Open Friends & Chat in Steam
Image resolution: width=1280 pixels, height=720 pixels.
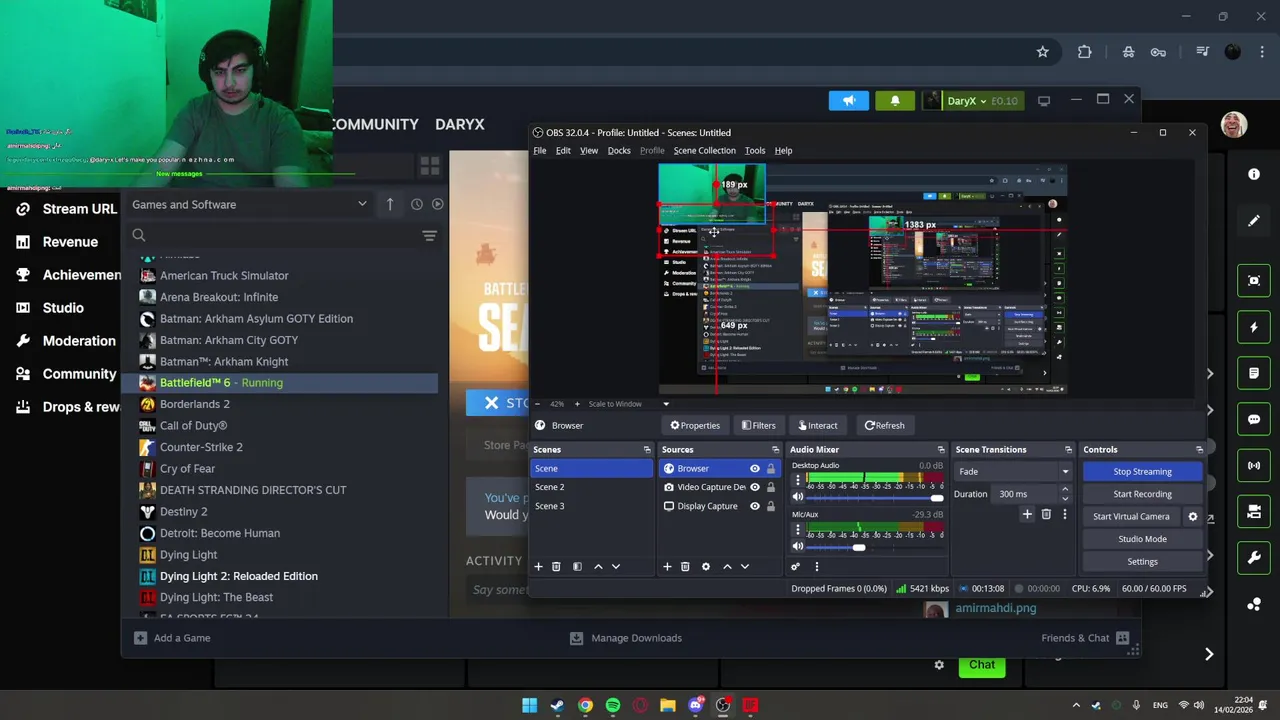1085,638
